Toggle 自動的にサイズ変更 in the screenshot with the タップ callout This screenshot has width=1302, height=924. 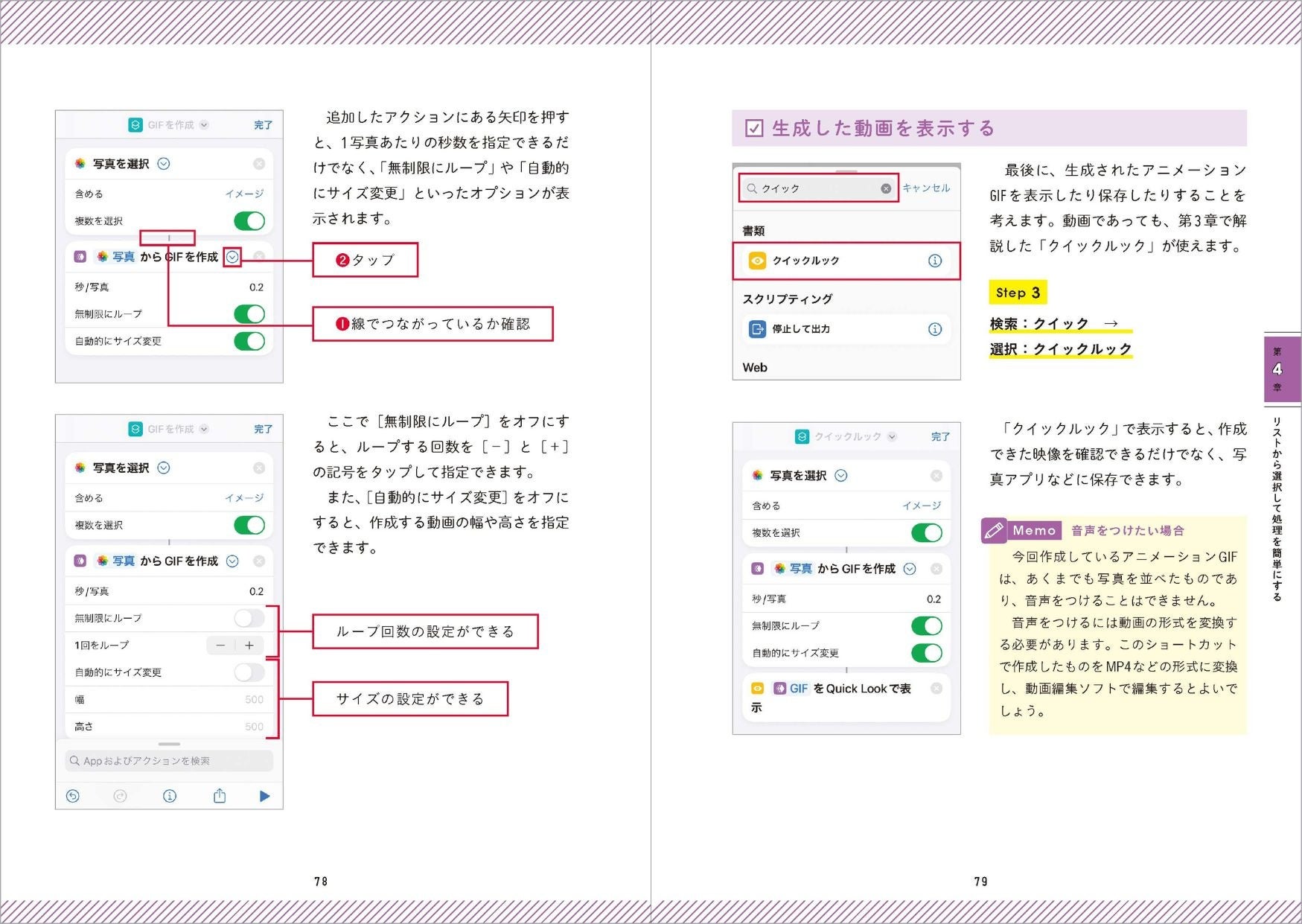point(249,341)
